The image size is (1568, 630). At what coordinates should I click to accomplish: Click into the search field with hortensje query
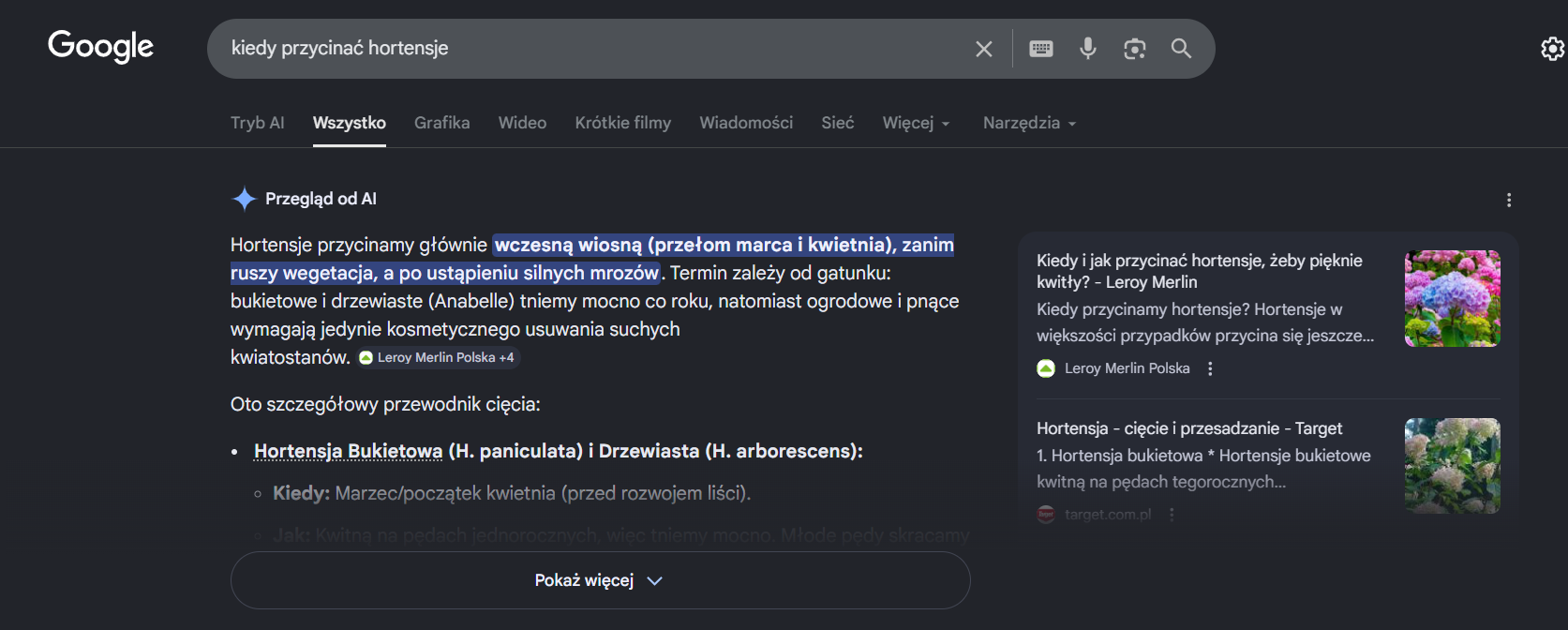[600, 48]
